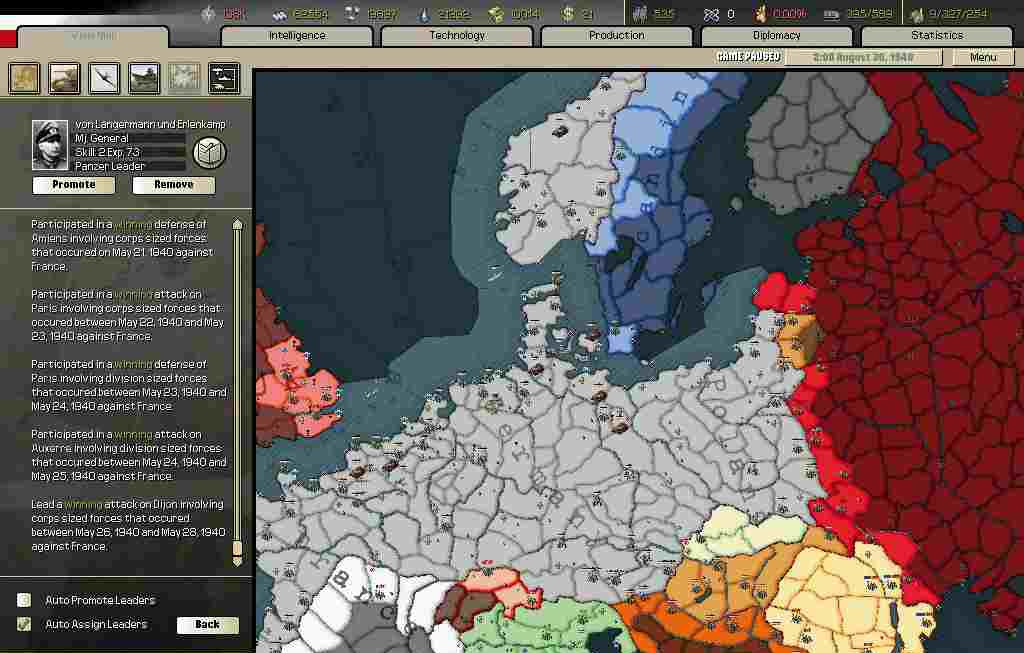Open the Intelligence tab

[x=297, y=35]
